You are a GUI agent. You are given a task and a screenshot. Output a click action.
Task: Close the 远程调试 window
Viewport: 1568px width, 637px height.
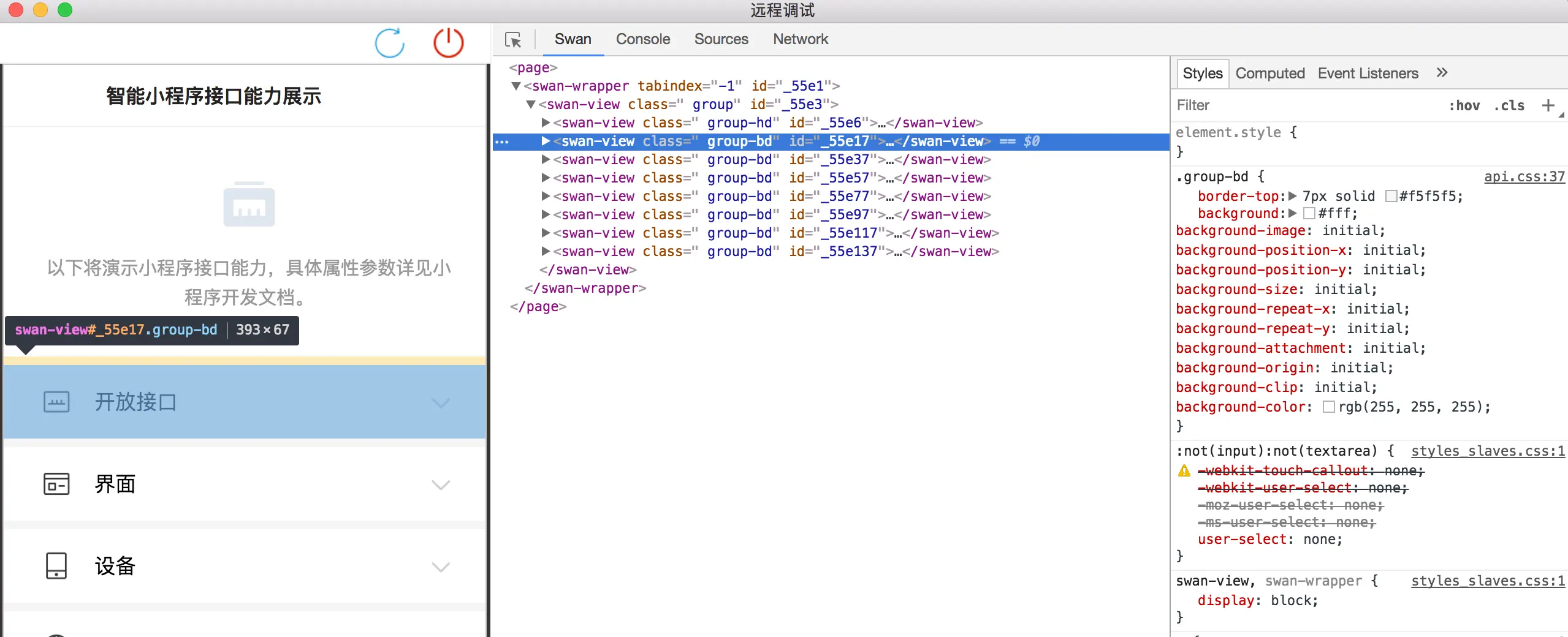point(16,10)
